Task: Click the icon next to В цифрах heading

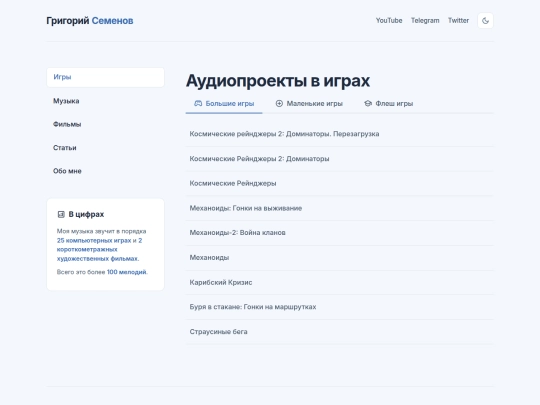Action: coord(61,214)
